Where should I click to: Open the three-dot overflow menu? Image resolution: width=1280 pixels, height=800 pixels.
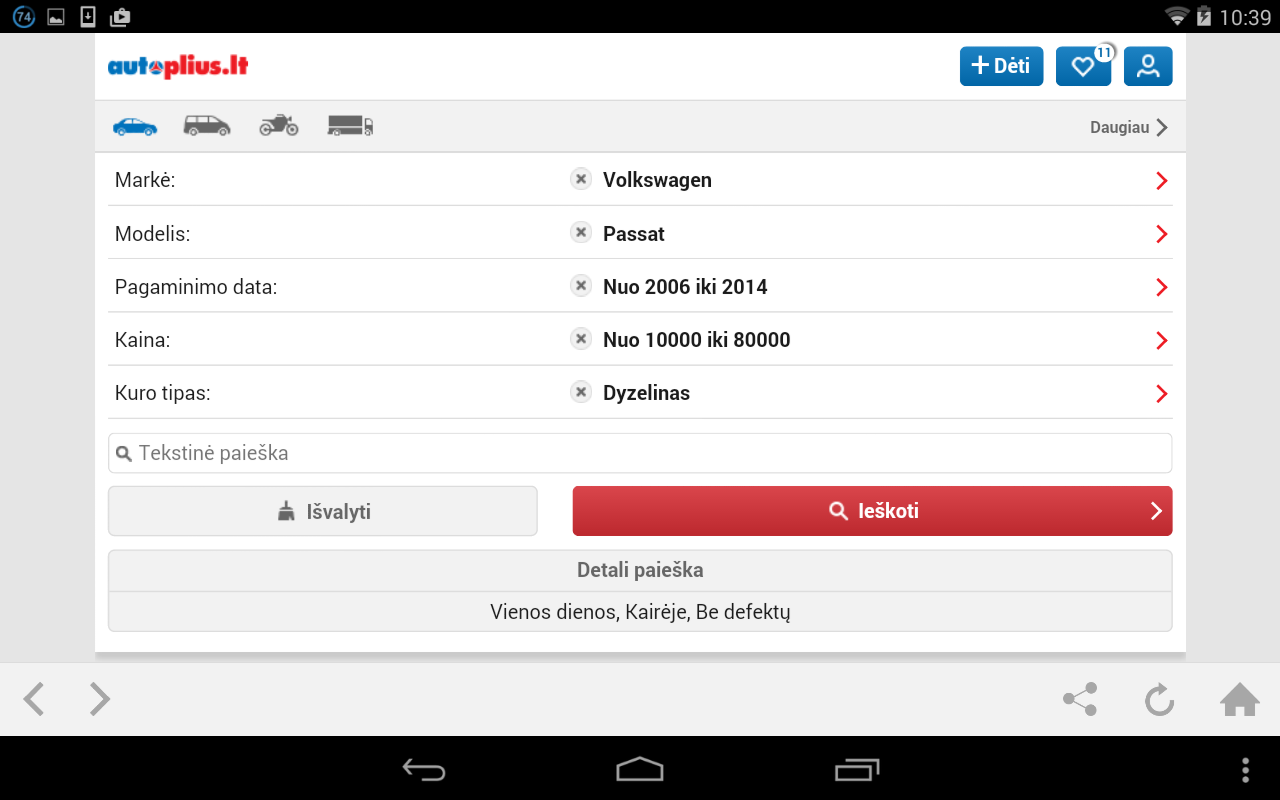[1245, 769]
